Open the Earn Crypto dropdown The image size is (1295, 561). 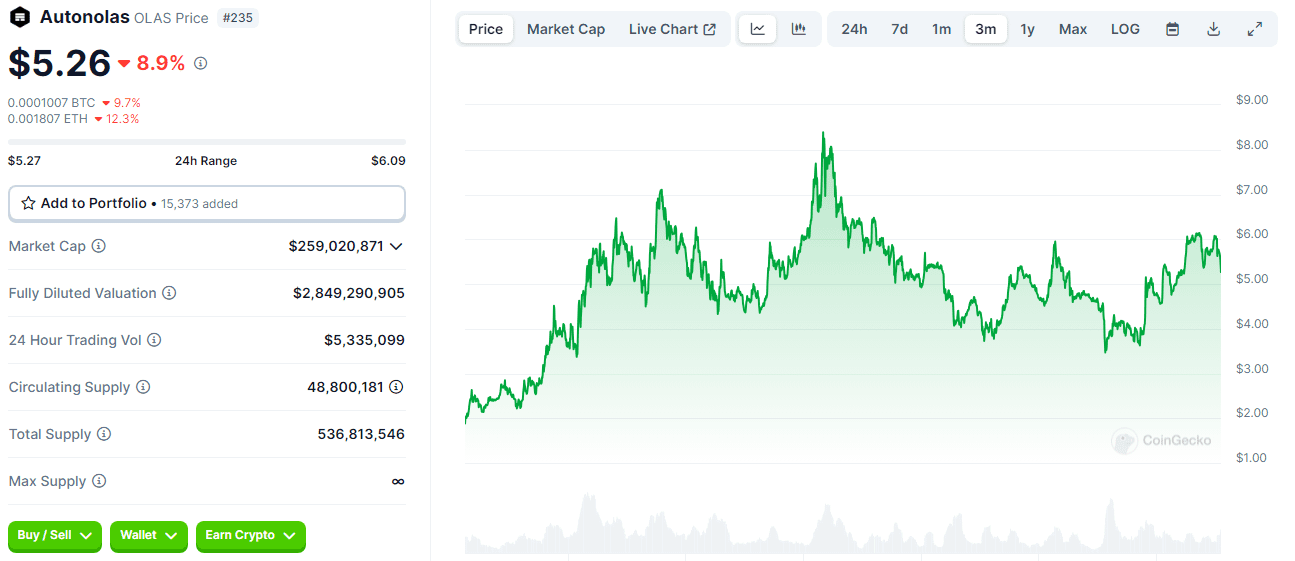[x=251, y=536]
